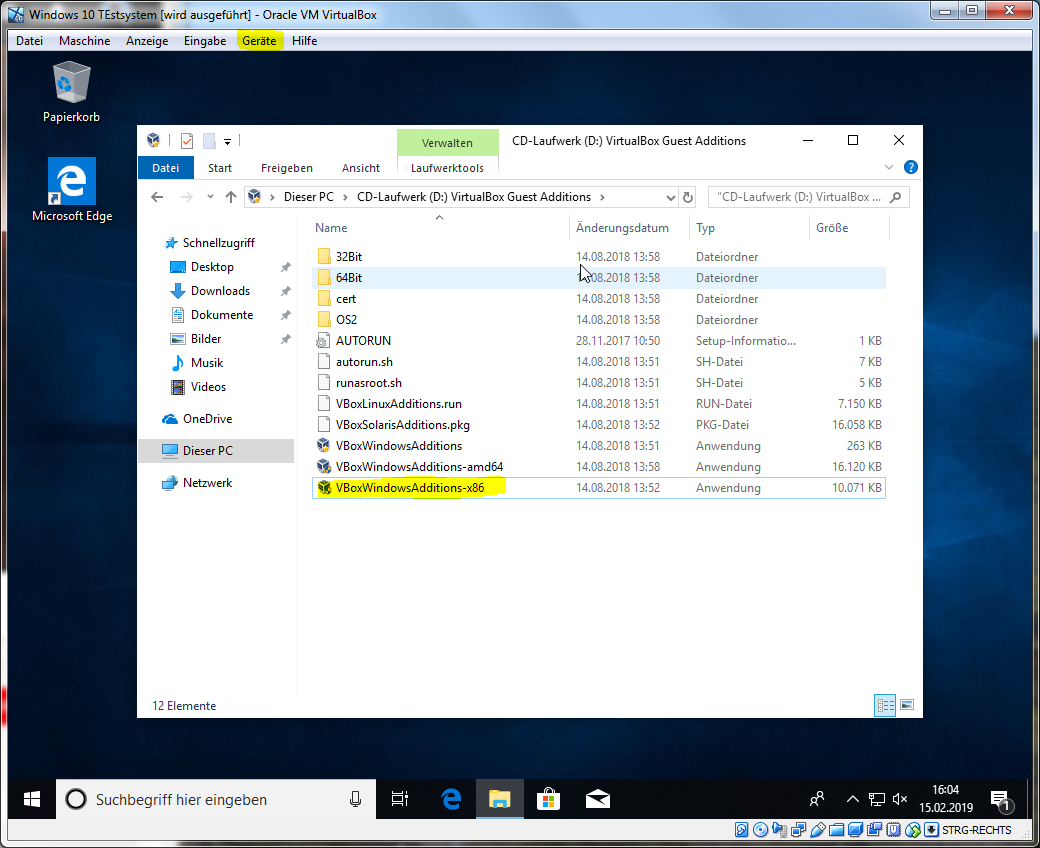Click the Explorer search input field

[795, 197]
